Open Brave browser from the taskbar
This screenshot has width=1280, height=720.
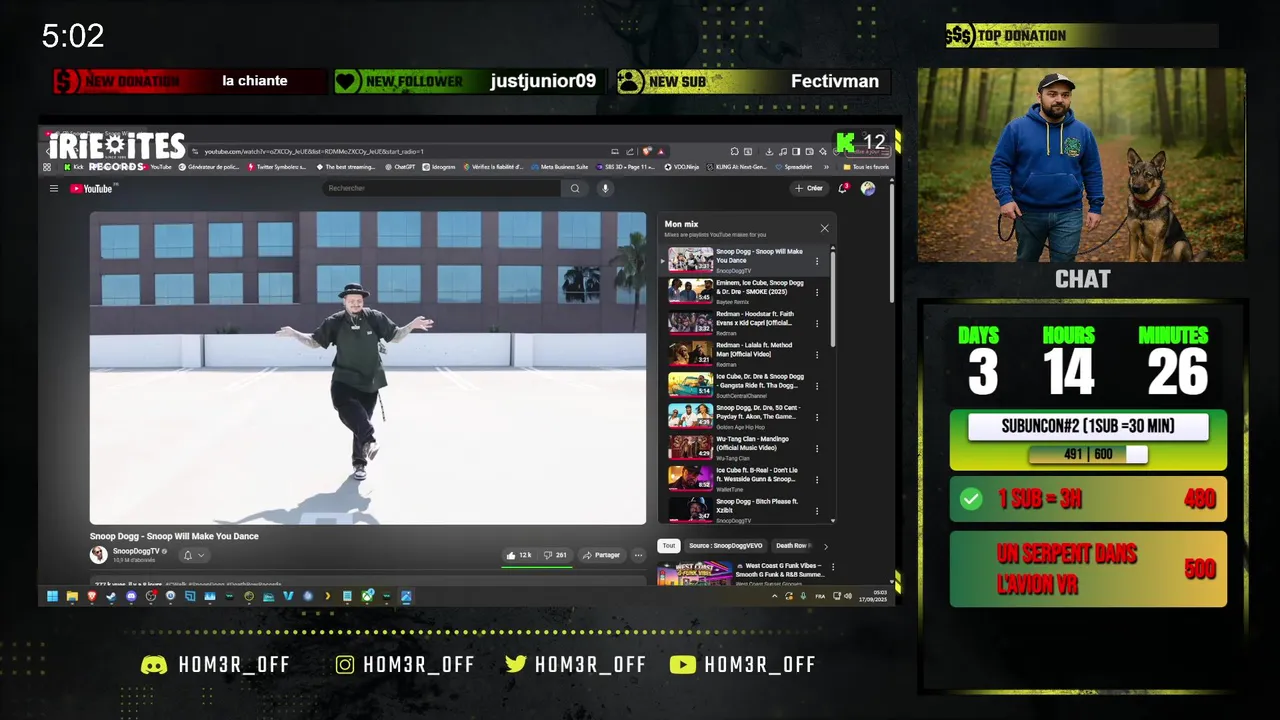(x=92, y=596)
